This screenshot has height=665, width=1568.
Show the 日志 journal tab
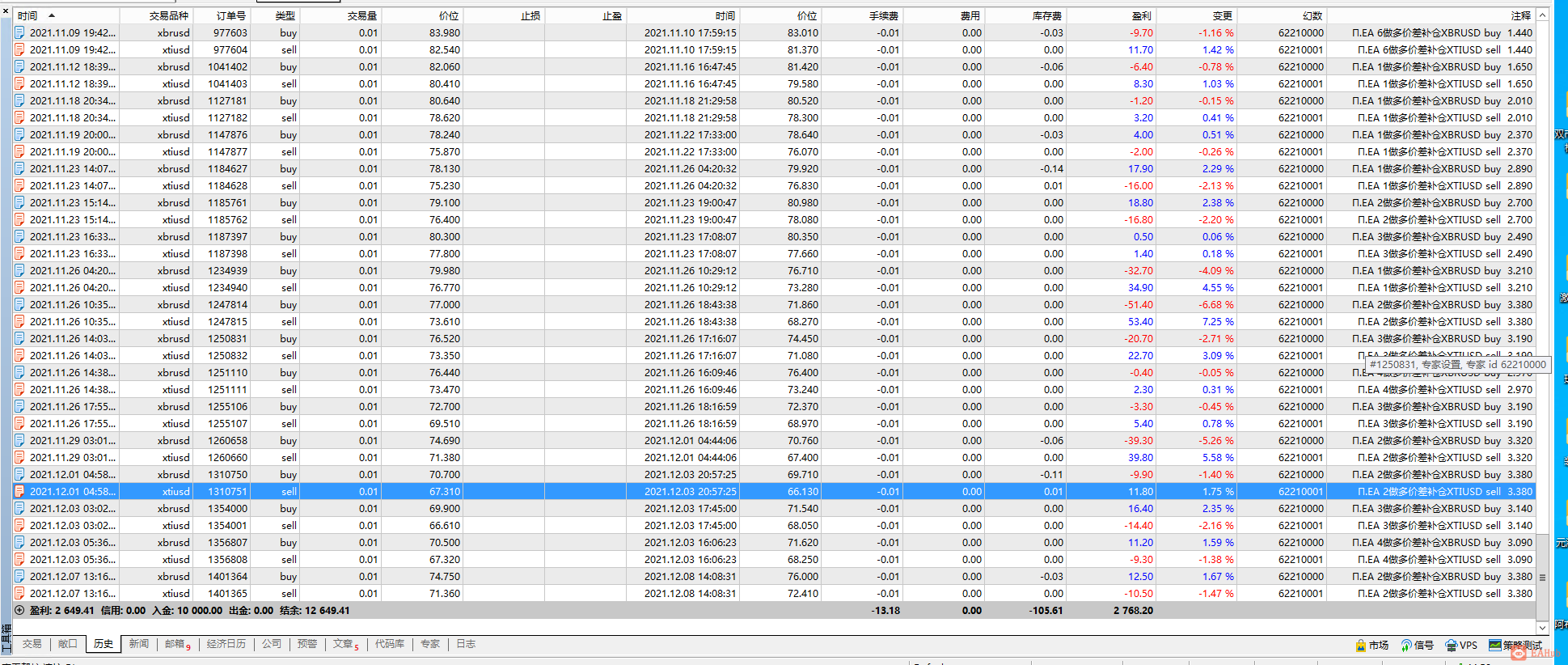pos(466,644)
